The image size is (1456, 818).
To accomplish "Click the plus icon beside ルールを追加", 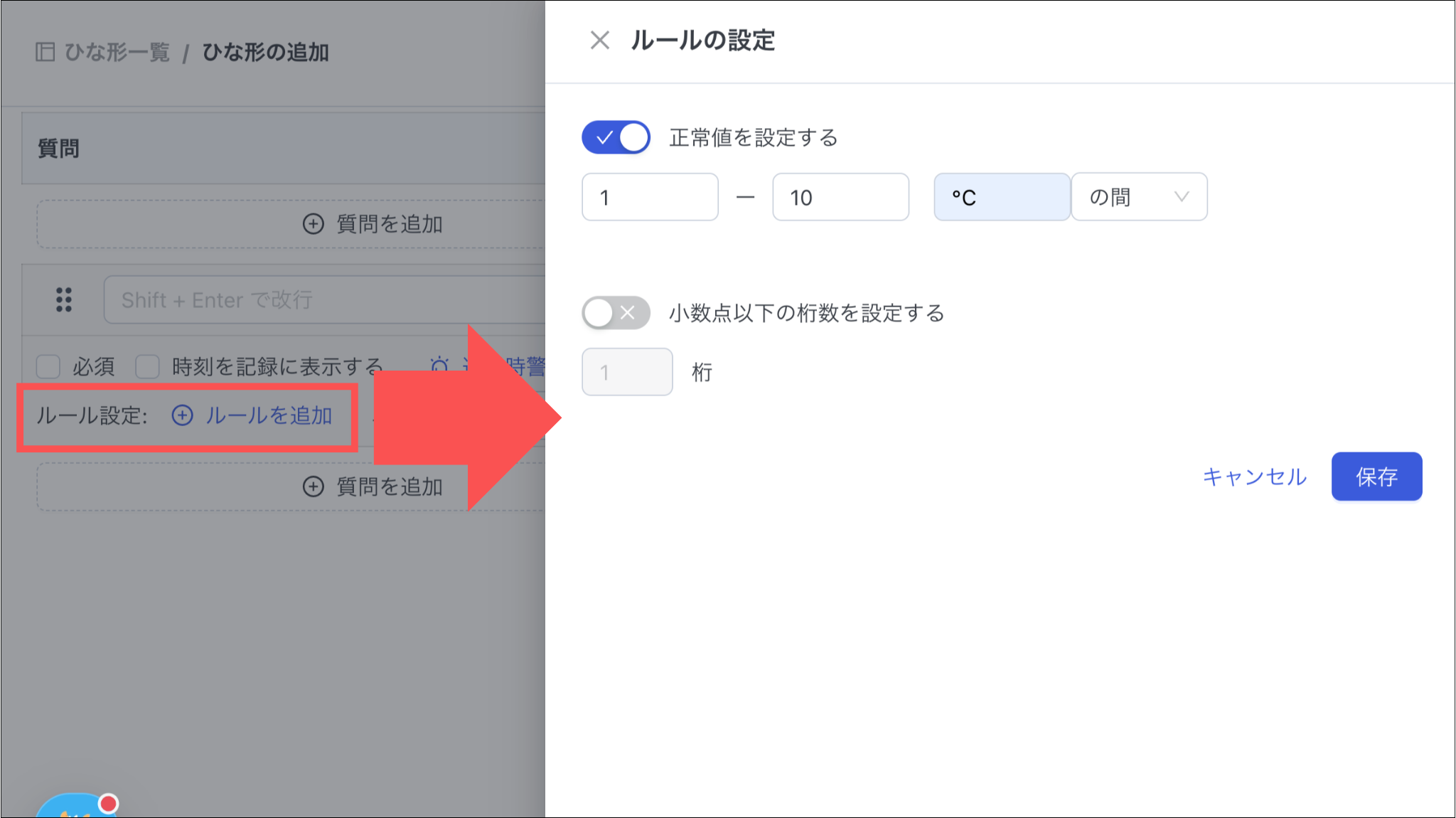I will click(183, 415).
